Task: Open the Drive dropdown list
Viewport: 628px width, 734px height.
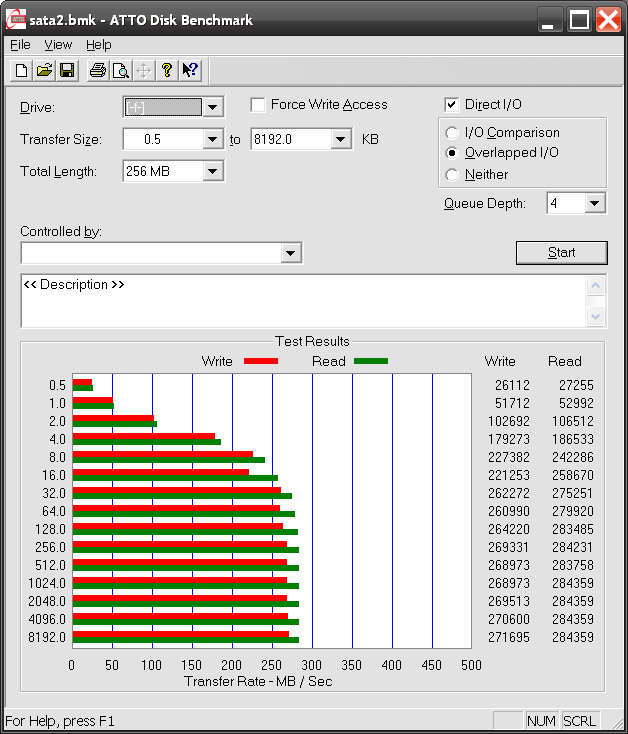Action: coord(212,107)
